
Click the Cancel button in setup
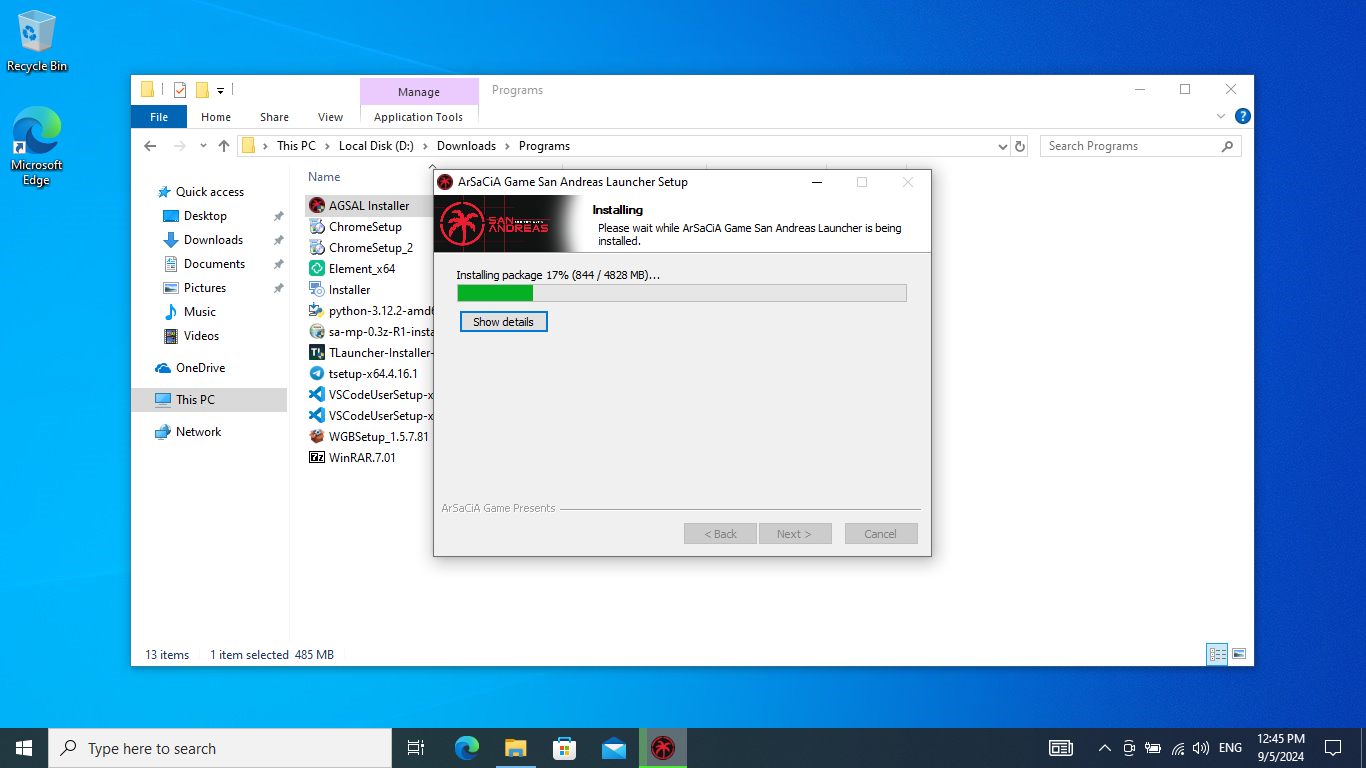click(x=881, y=534)
